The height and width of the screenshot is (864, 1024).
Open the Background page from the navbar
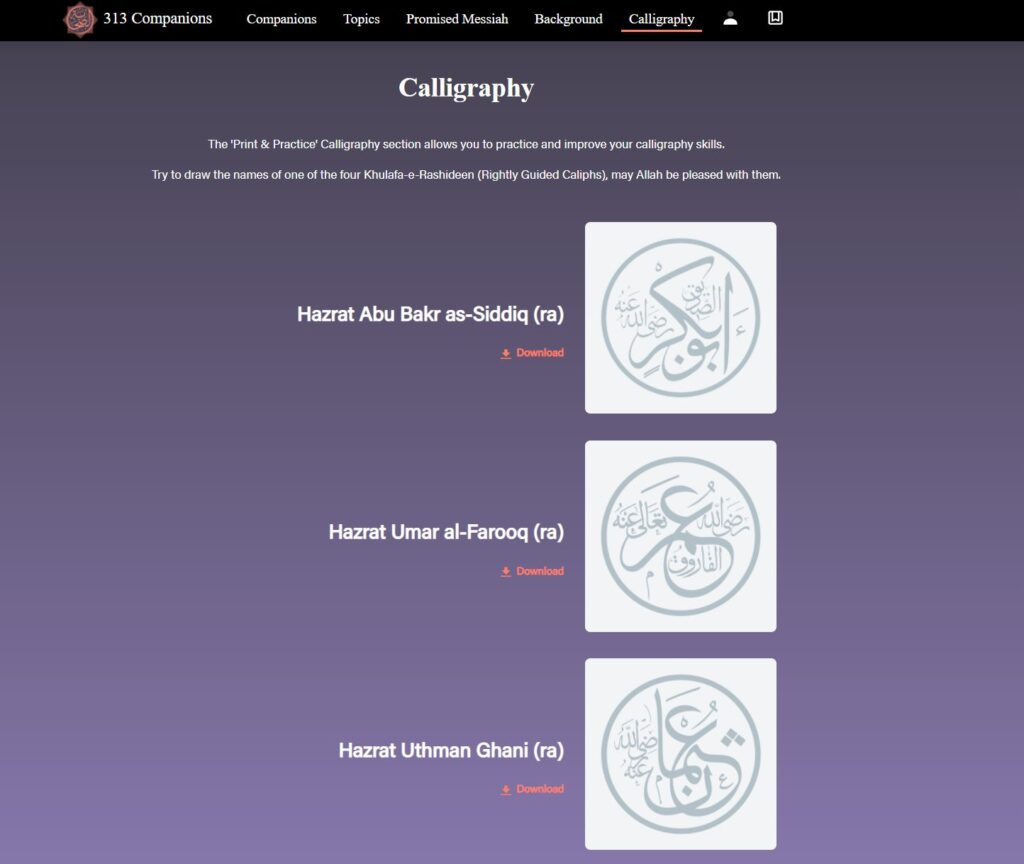568,19
